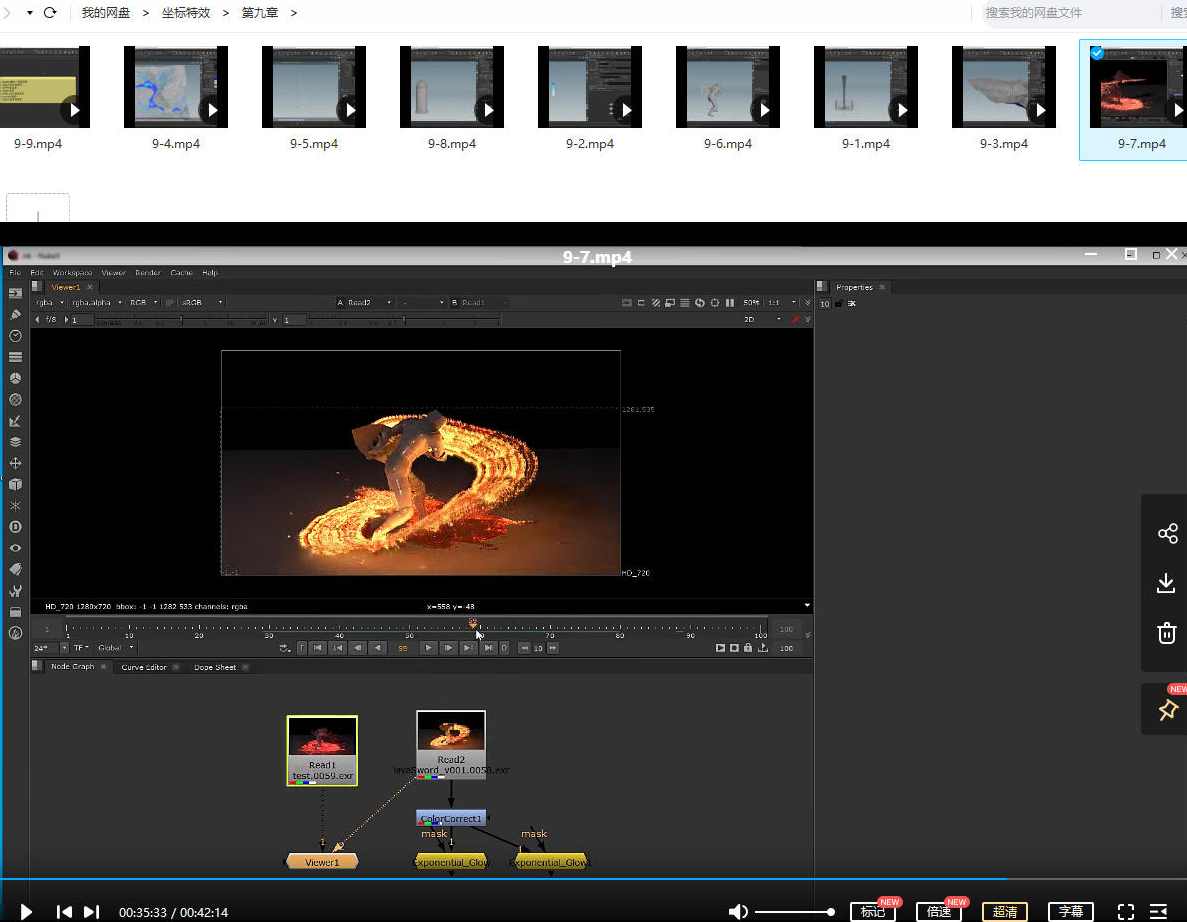1187x922 pixels.
Task: Open the 9-3.mp4 video thumbnail
Action: (x=1004, y=86)
